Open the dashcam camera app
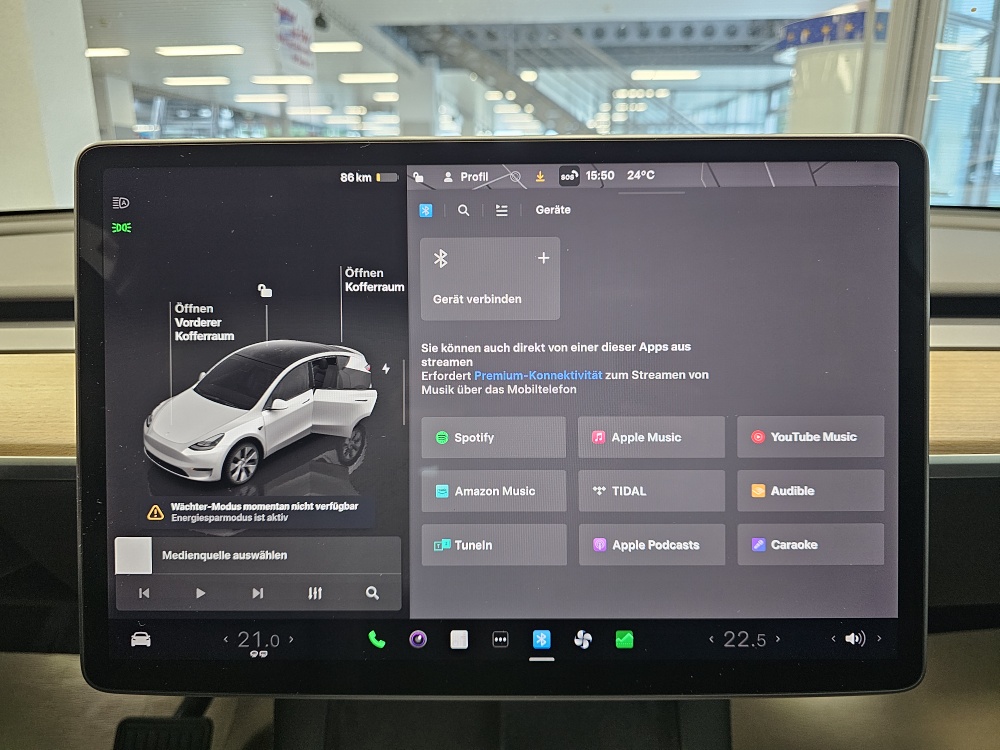Screen dimensions: 1000x750 pos(418,639)
